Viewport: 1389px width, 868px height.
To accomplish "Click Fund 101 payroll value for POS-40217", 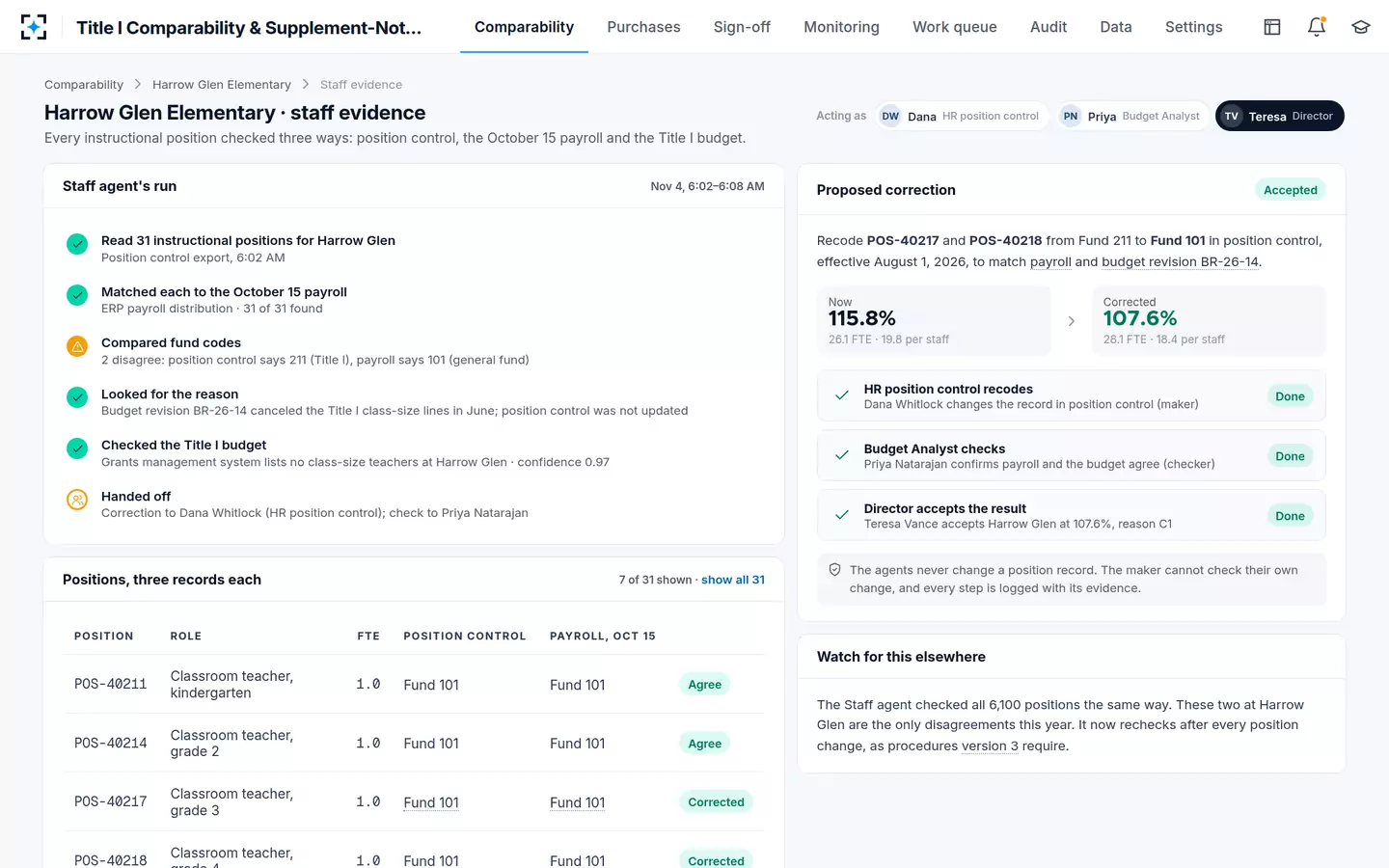I will [x=578, y=802].
